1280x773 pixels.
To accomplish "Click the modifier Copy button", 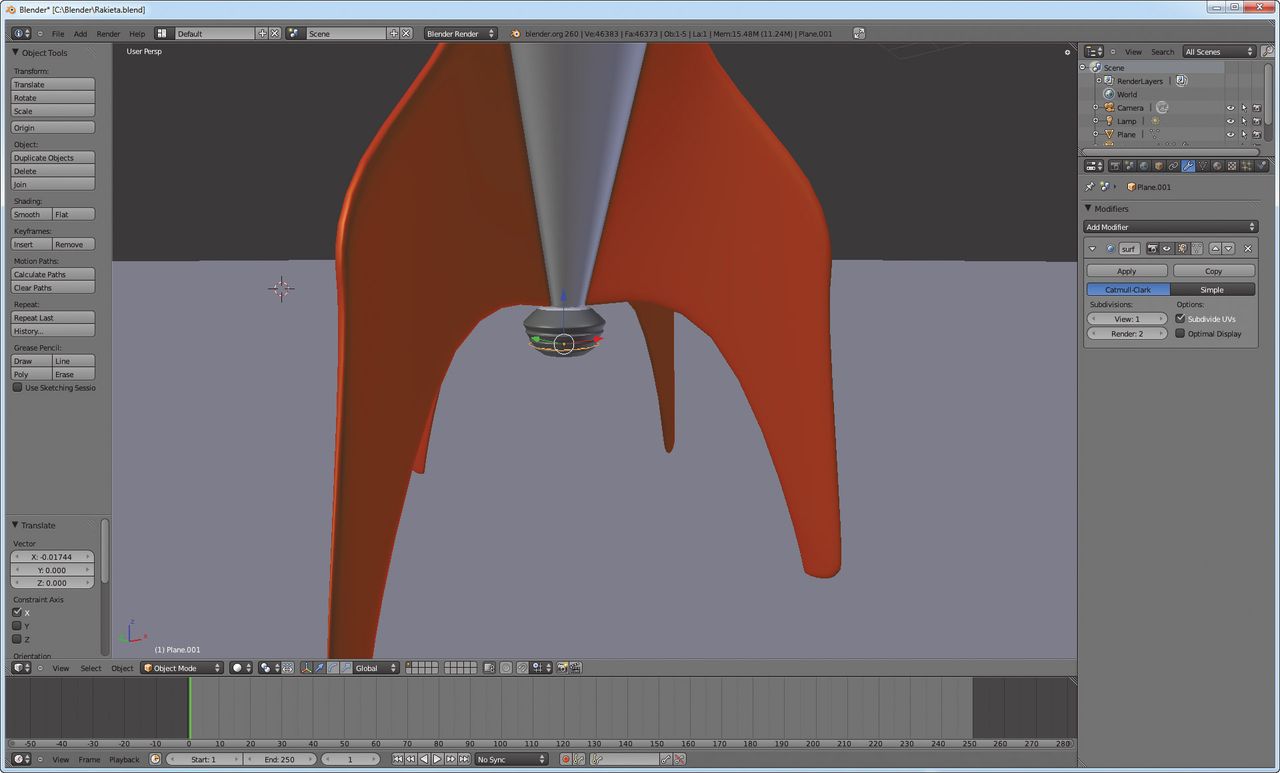I will [x=1213, y=271].
